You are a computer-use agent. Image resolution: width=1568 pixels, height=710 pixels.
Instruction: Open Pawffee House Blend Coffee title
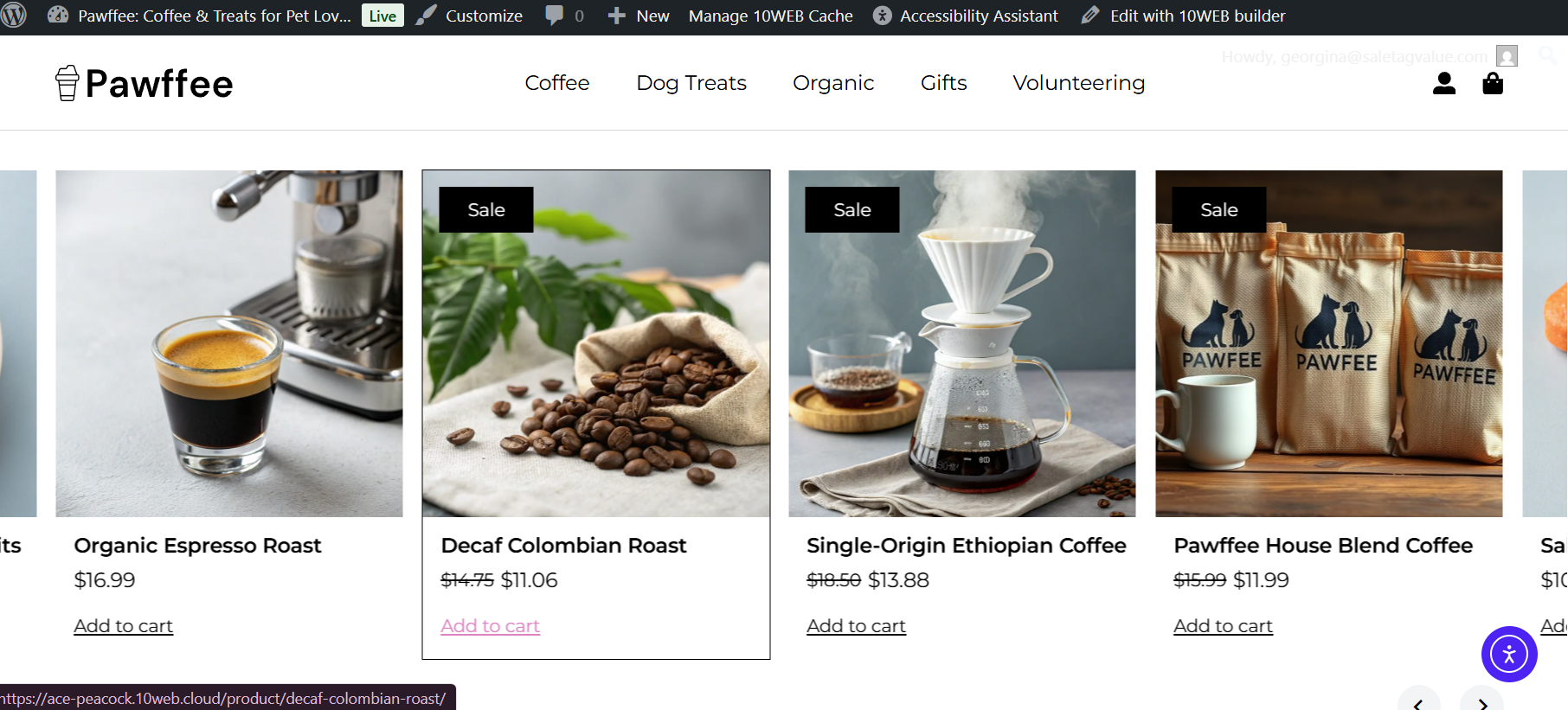tap(1323, 546)
